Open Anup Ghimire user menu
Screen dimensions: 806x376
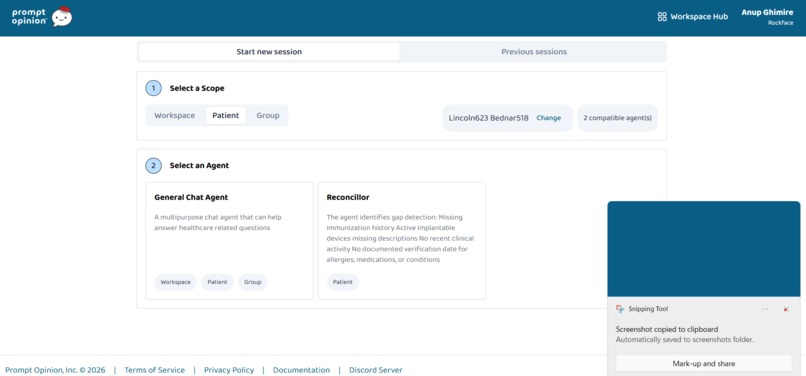click(x=767, y=17)
